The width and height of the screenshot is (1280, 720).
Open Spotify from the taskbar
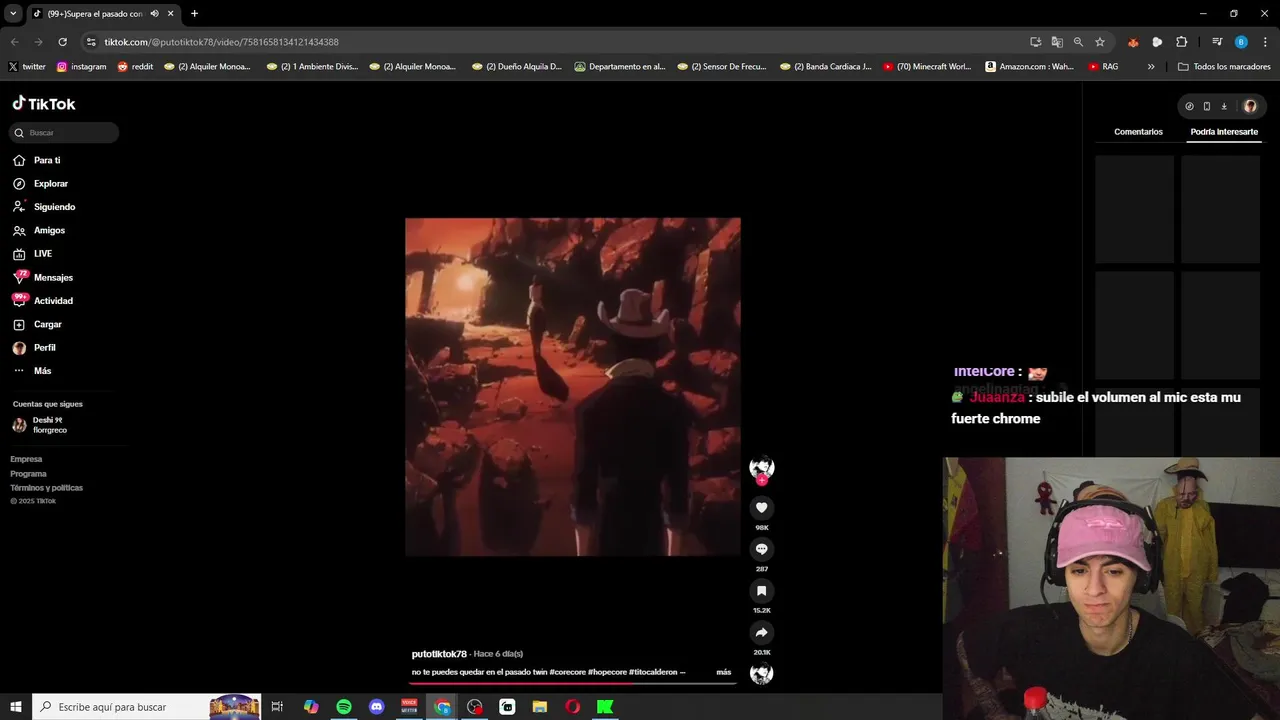[x=344, y=707]
